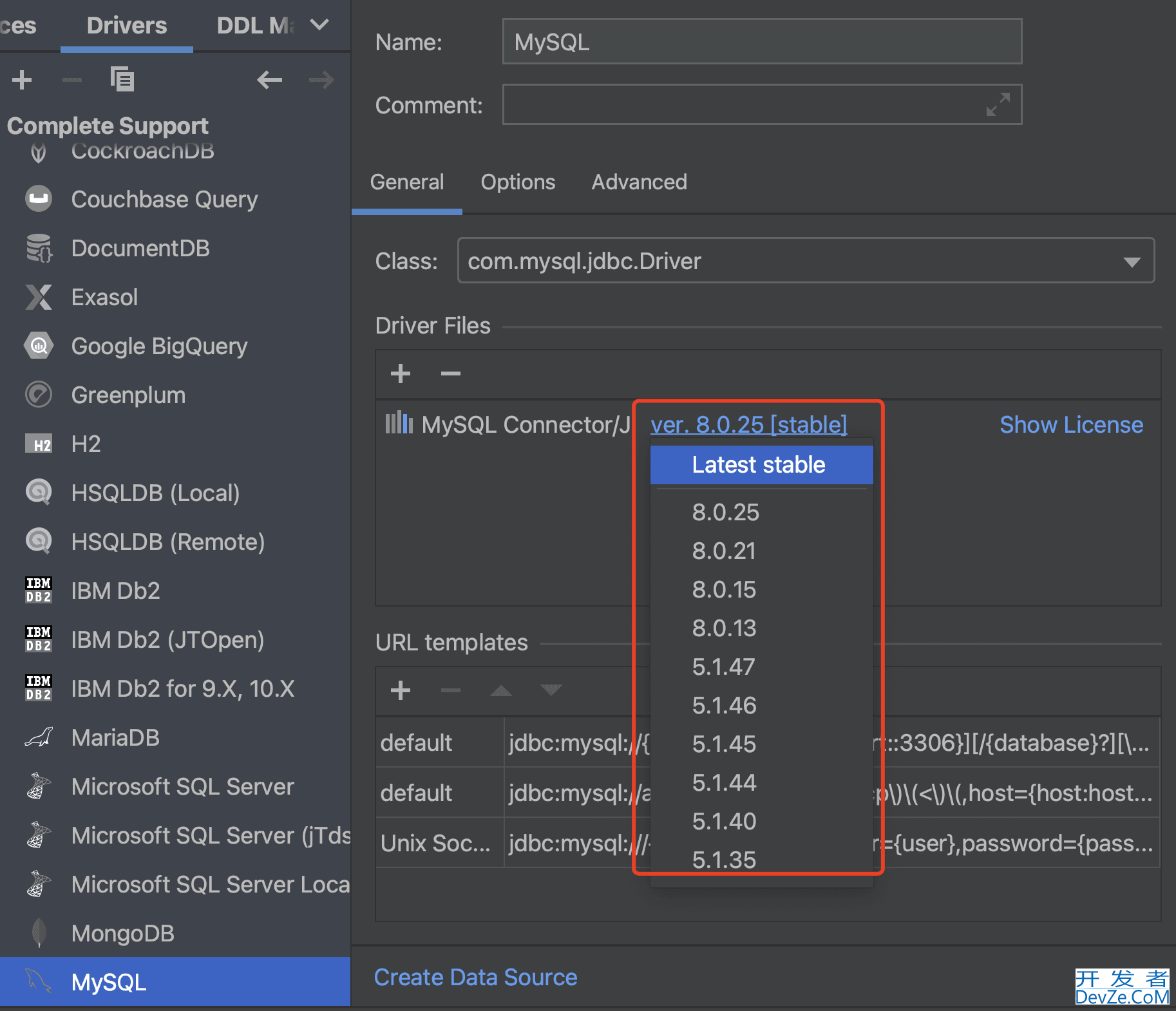Choose version 5.1.46 in the list
The width and height of the screenshot is (1176, 1011).
pos(761,706)
